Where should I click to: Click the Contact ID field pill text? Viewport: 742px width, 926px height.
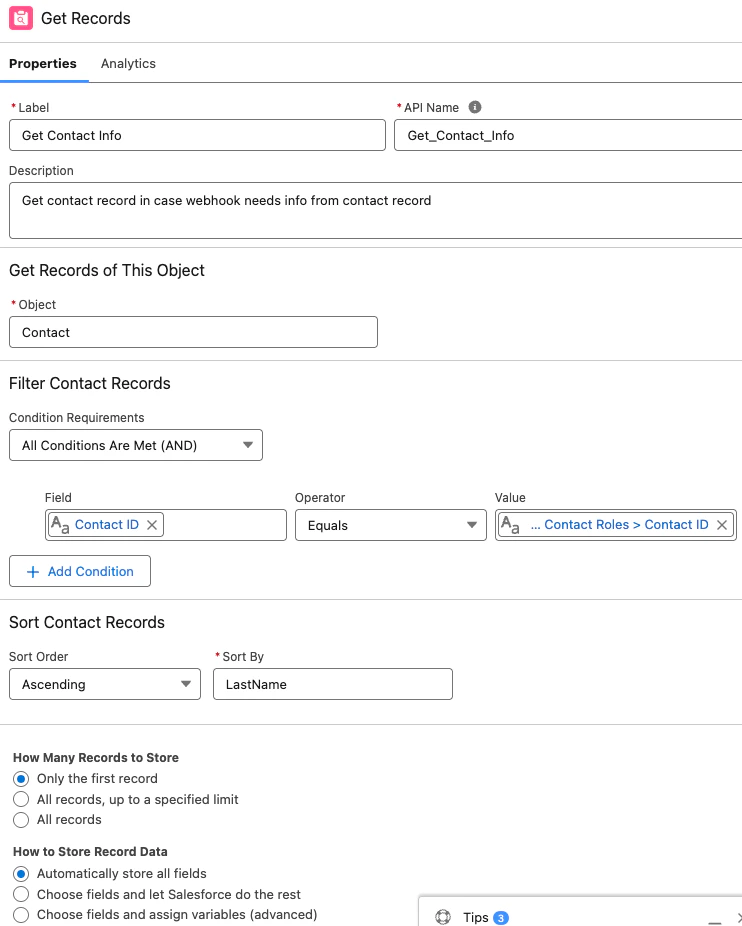point(106,524)
